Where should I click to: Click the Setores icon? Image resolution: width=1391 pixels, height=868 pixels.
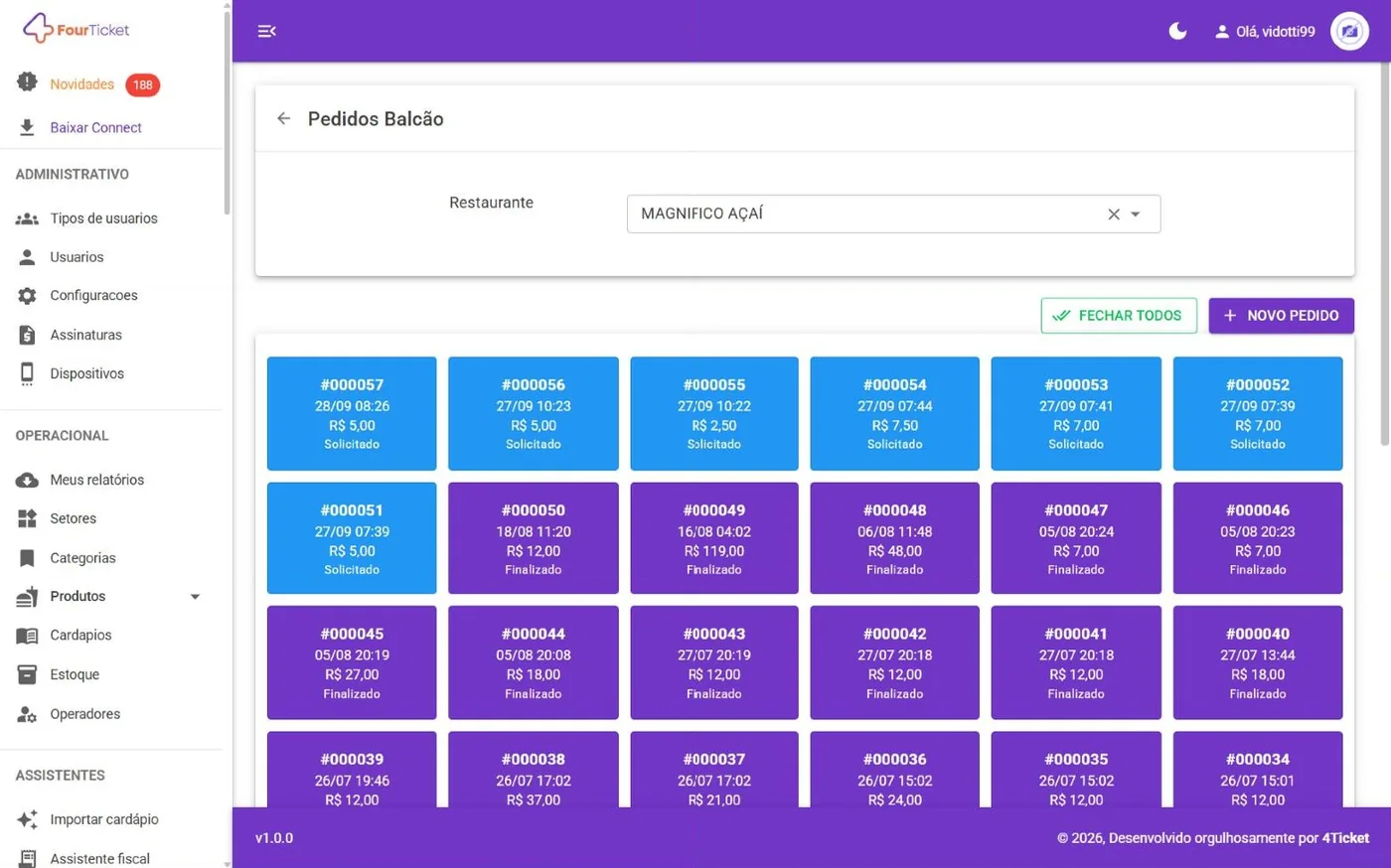coord(27,518)
